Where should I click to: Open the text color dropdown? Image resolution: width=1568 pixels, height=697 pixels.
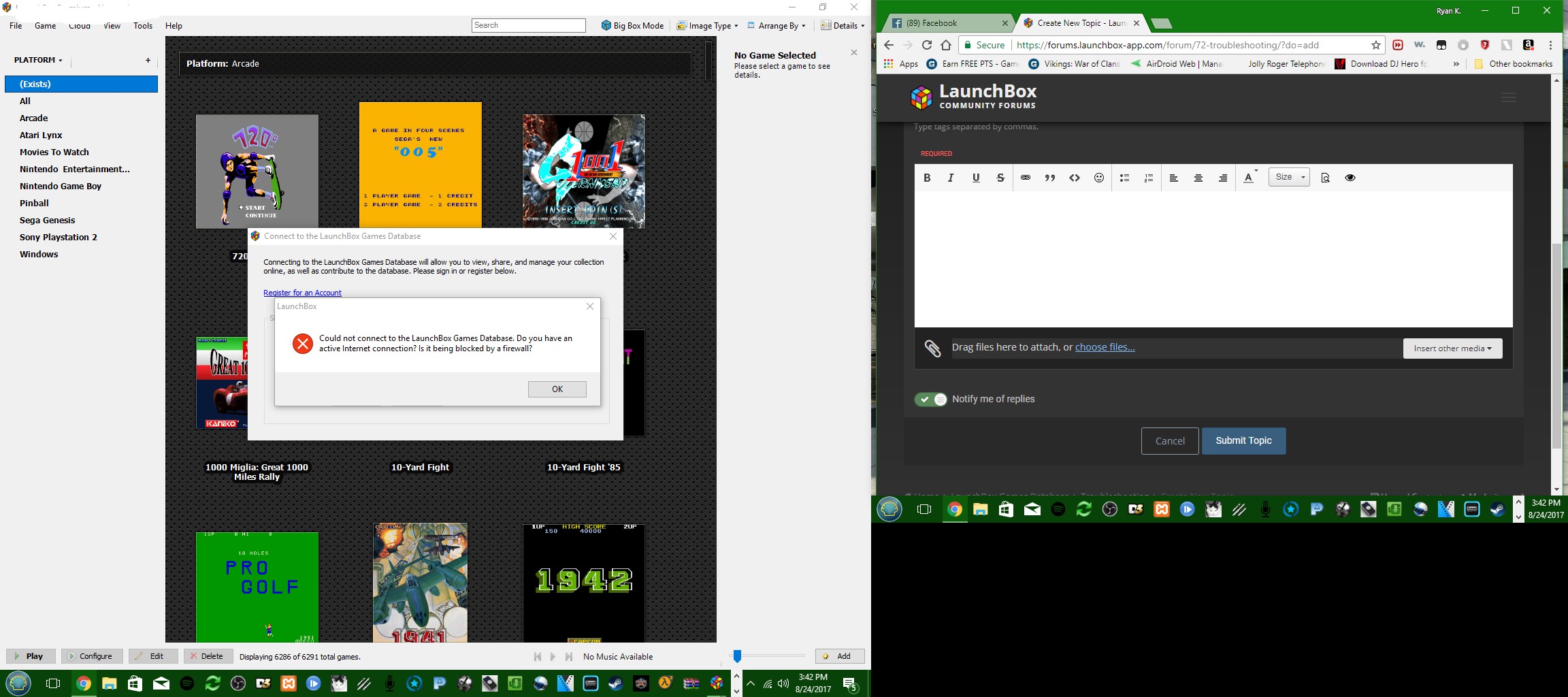pyautogui.click(x=1250, y=178)
